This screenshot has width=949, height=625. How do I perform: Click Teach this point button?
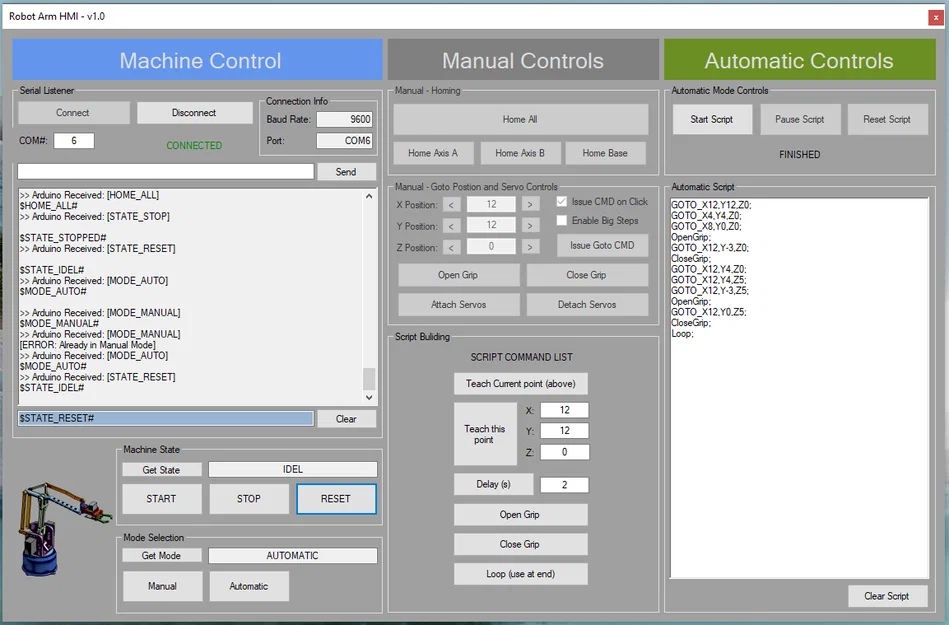click(x=485, y=434)
